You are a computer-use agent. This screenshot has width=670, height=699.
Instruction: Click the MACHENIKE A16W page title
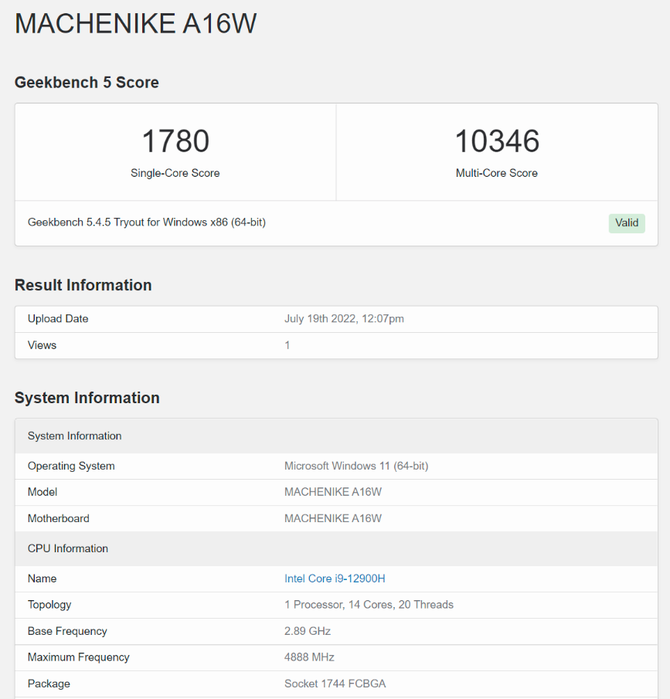coord(136,25)
